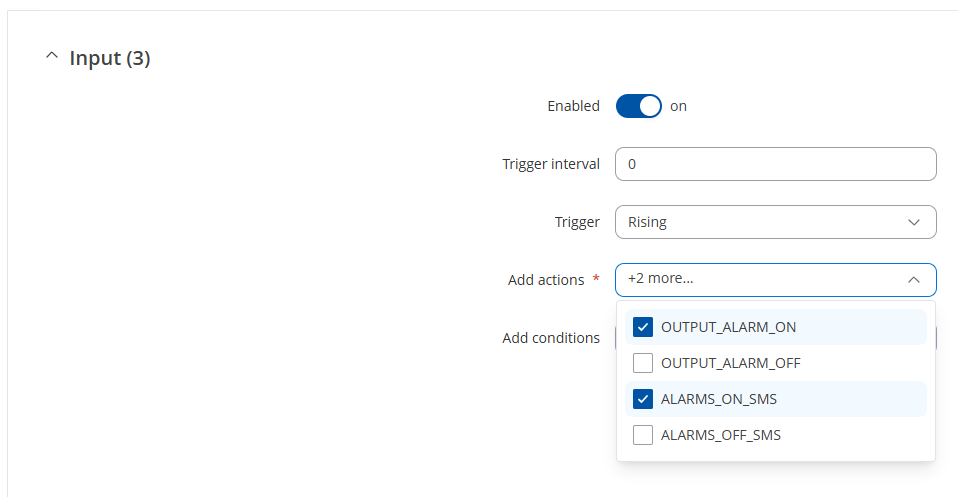Viewport: 958px width, 497px height.
Task: Uncheck the OUTPUT_ALARM_ON checkbox
Action: tap(644, 327)
